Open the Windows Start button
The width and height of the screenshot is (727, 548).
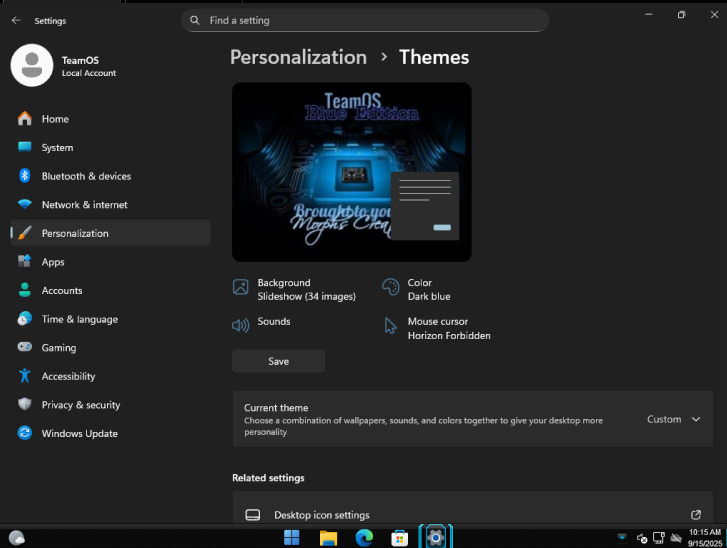coord(292,538)
